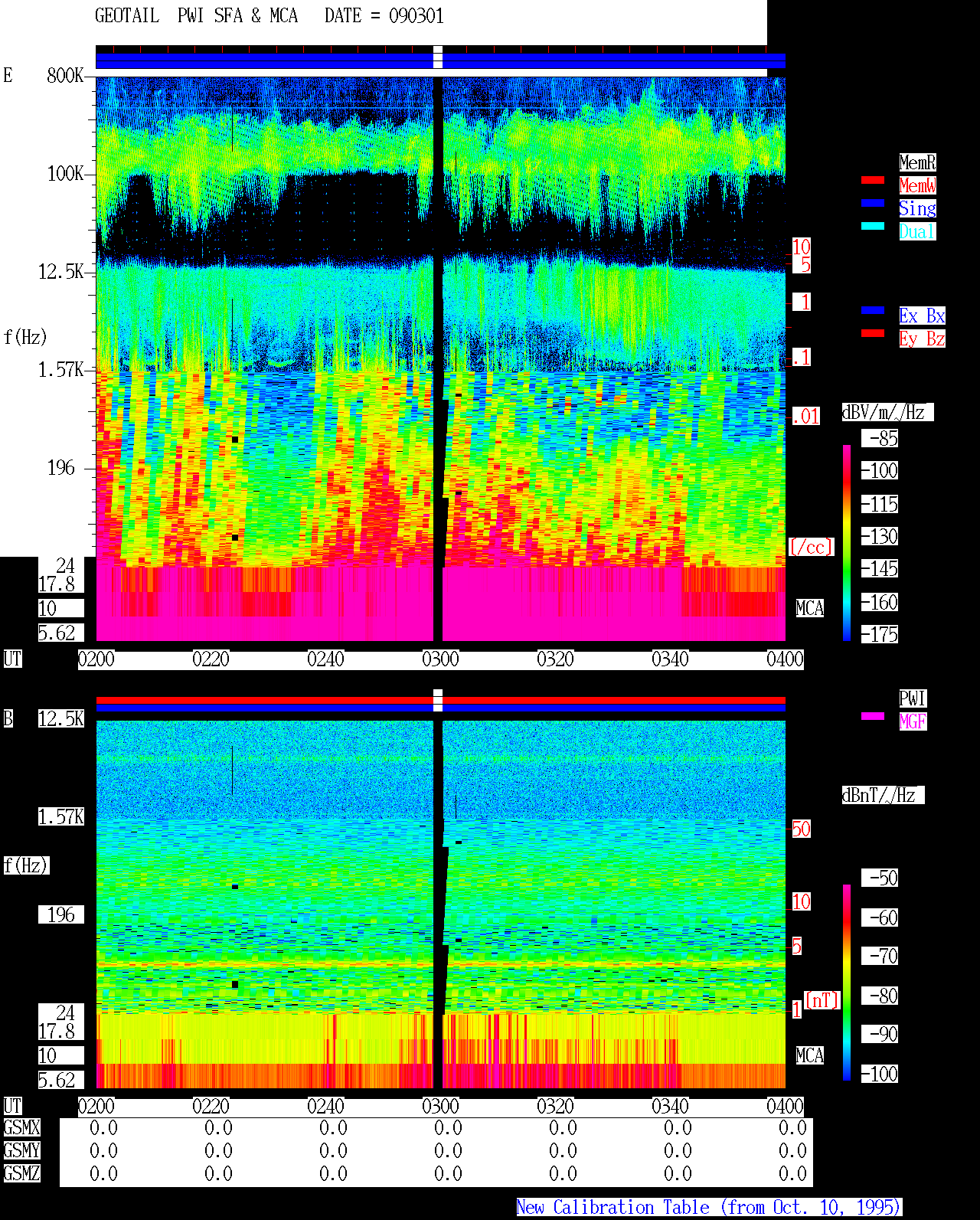Click the blue Sing legend swatch

click(873, 203)
